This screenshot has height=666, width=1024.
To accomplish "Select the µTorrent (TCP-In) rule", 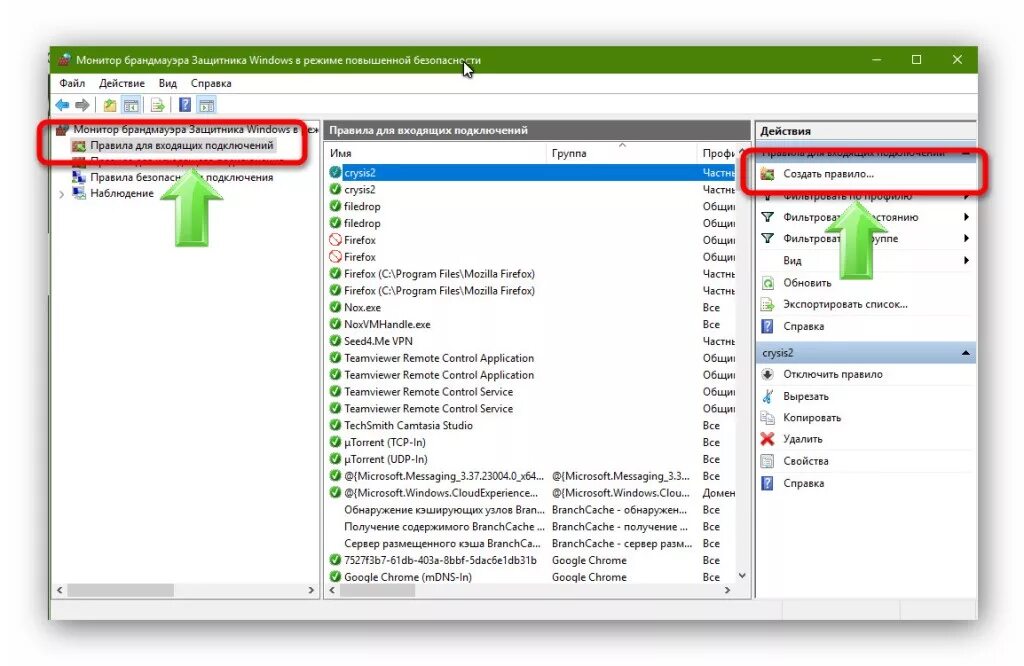I will (x=530, y=442).
